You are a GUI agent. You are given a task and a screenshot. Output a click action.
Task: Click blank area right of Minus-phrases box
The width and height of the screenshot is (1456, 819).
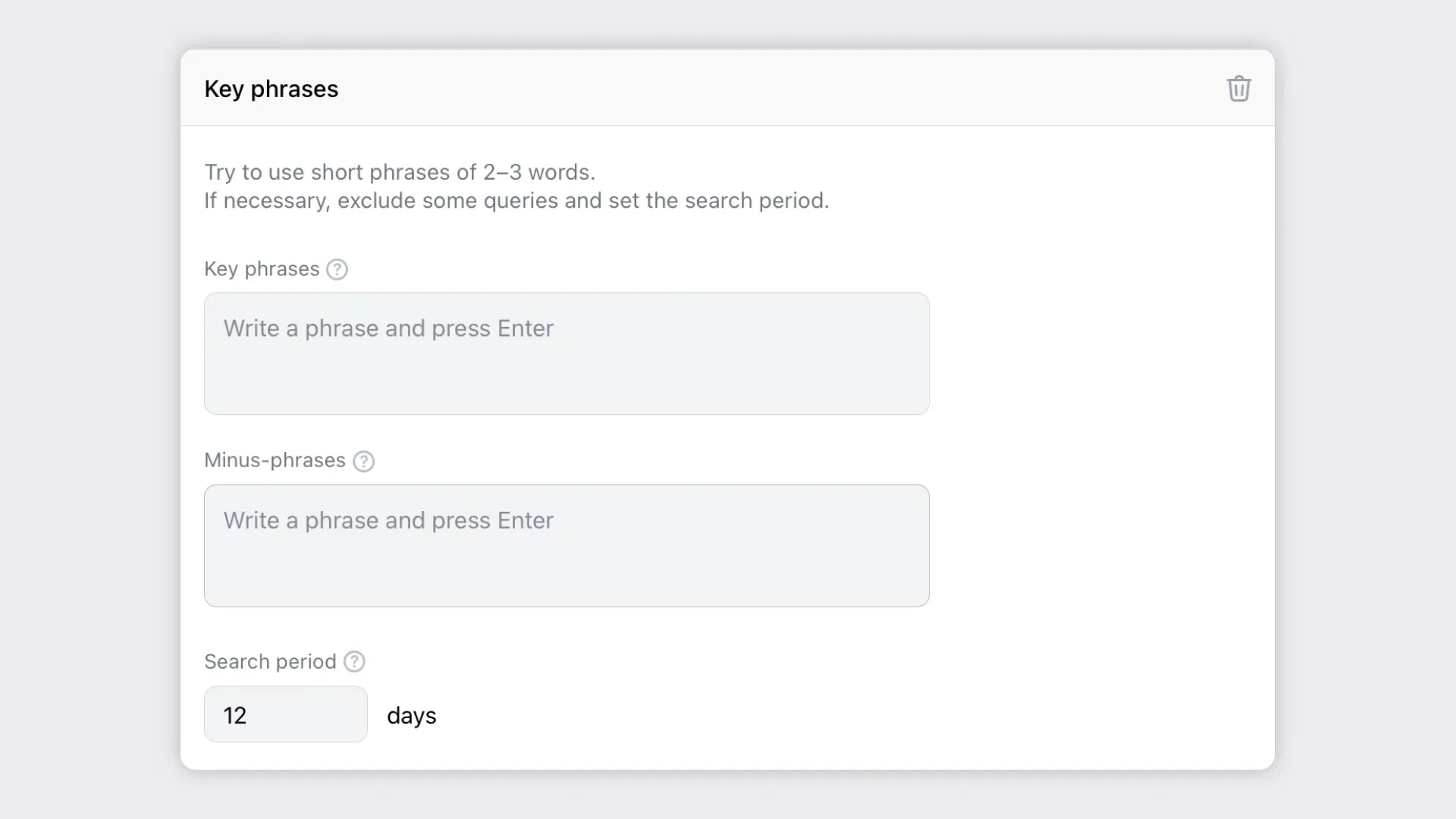point(1100,545)
